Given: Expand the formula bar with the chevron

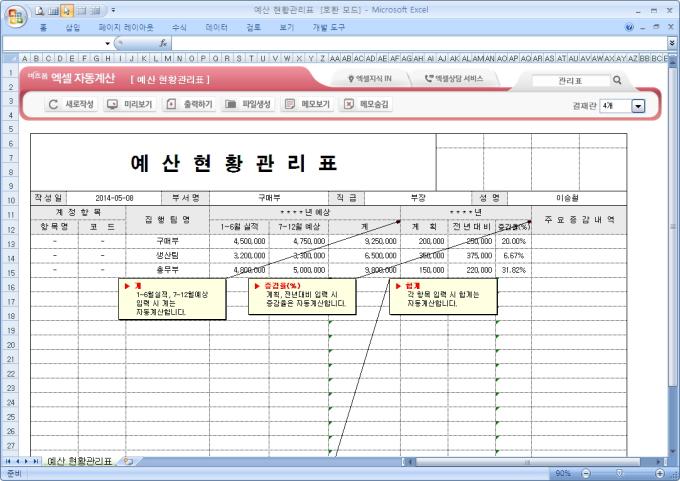Looking at the screenshot, I should 672,43.
